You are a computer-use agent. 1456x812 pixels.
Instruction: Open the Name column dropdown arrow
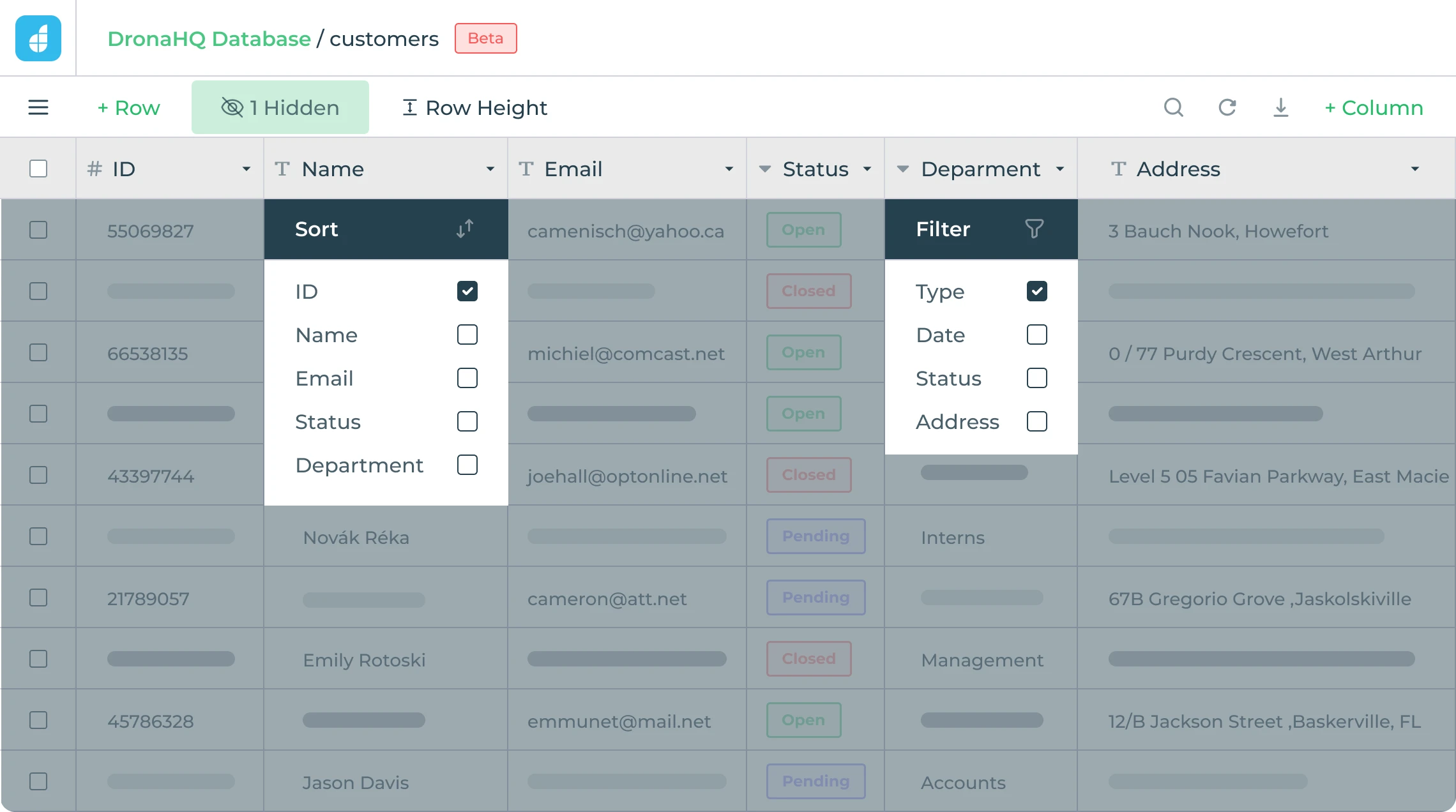point(490,169)
